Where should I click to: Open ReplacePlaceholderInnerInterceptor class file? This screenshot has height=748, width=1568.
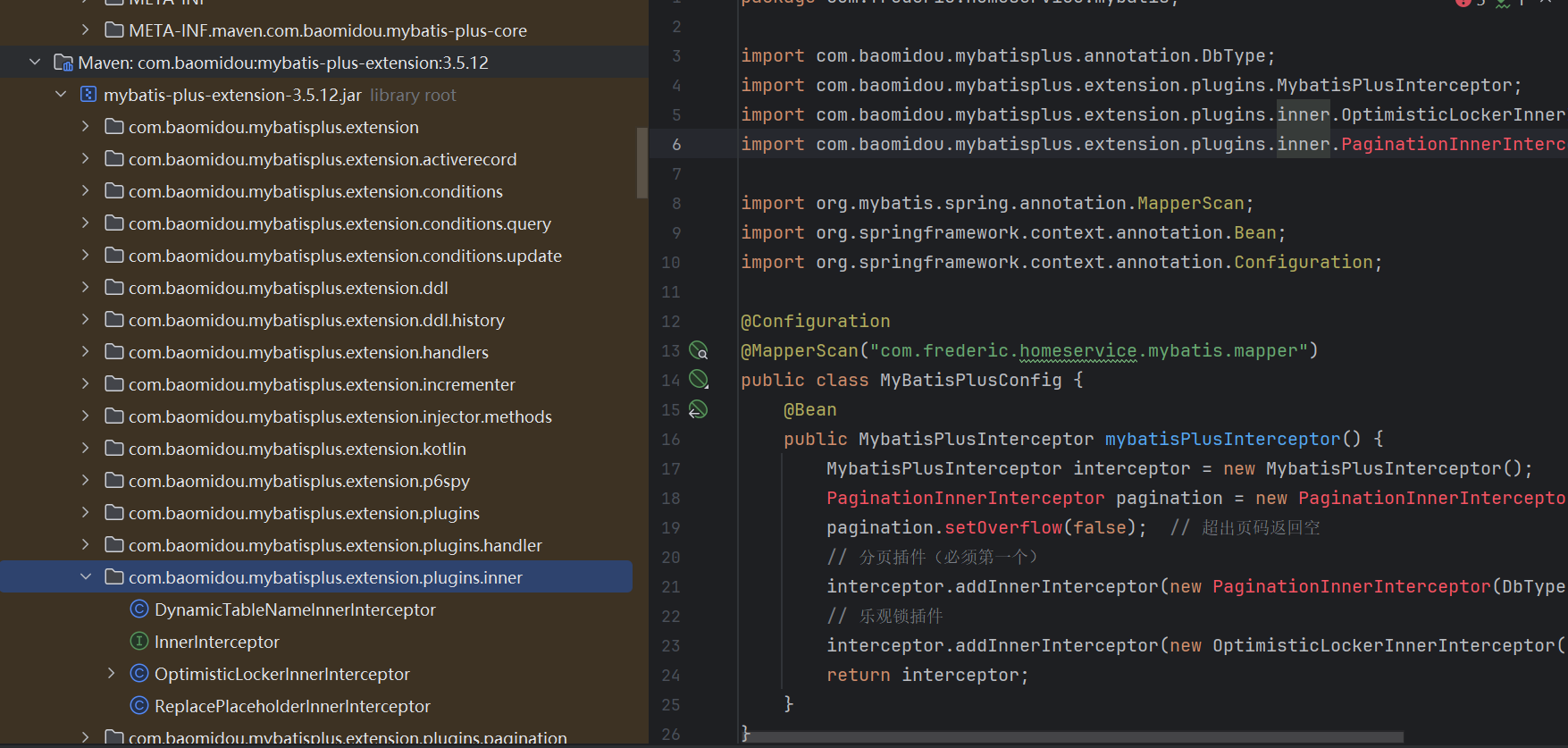click(292, 706)
